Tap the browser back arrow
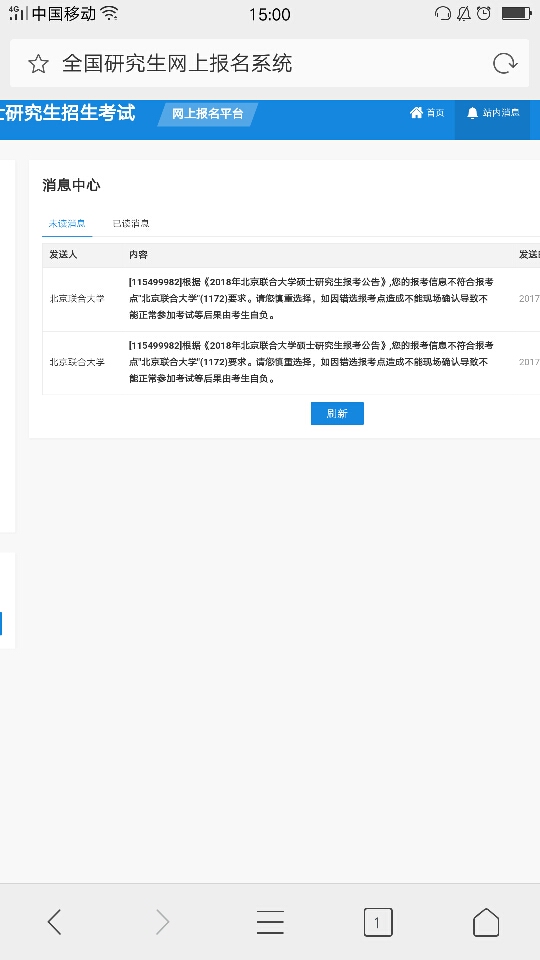540x960 pixels. click(54, 921)
